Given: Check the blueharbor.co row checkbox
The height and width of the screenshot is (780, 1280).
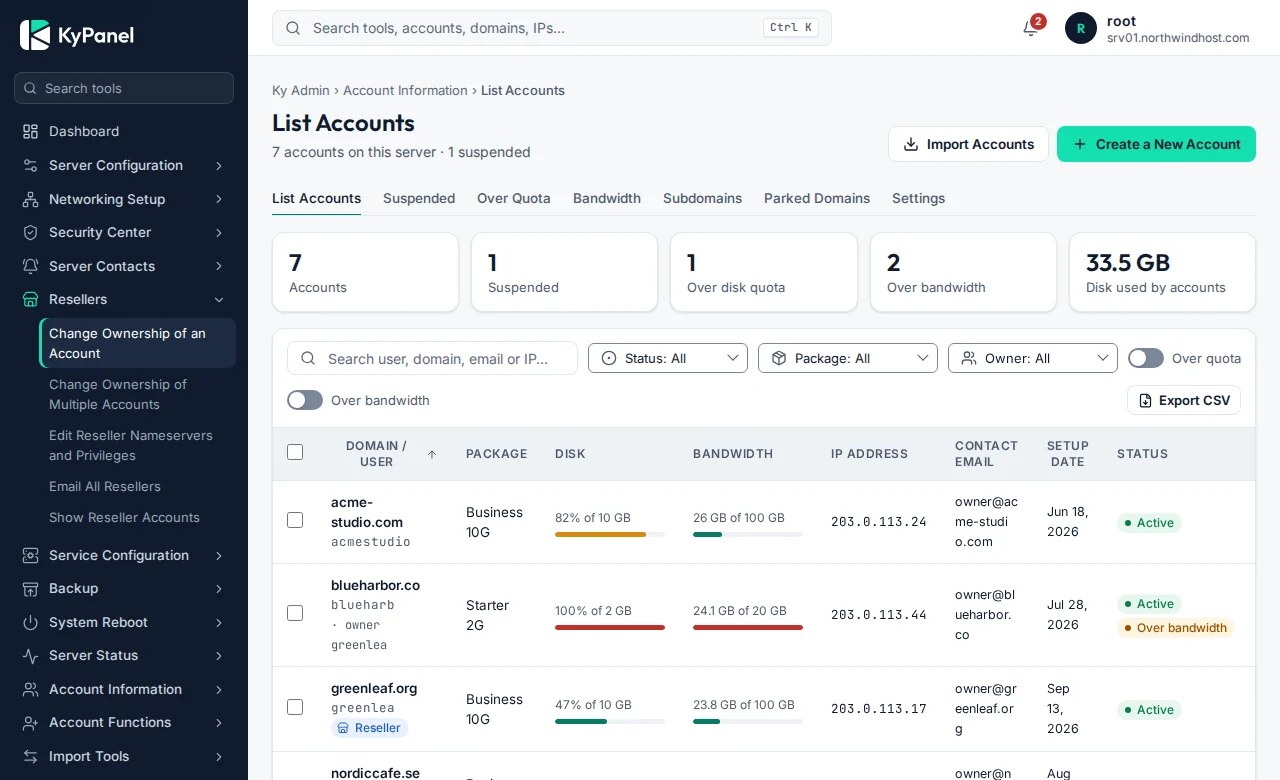Looking at the screenshot, I should coord(295,613).
